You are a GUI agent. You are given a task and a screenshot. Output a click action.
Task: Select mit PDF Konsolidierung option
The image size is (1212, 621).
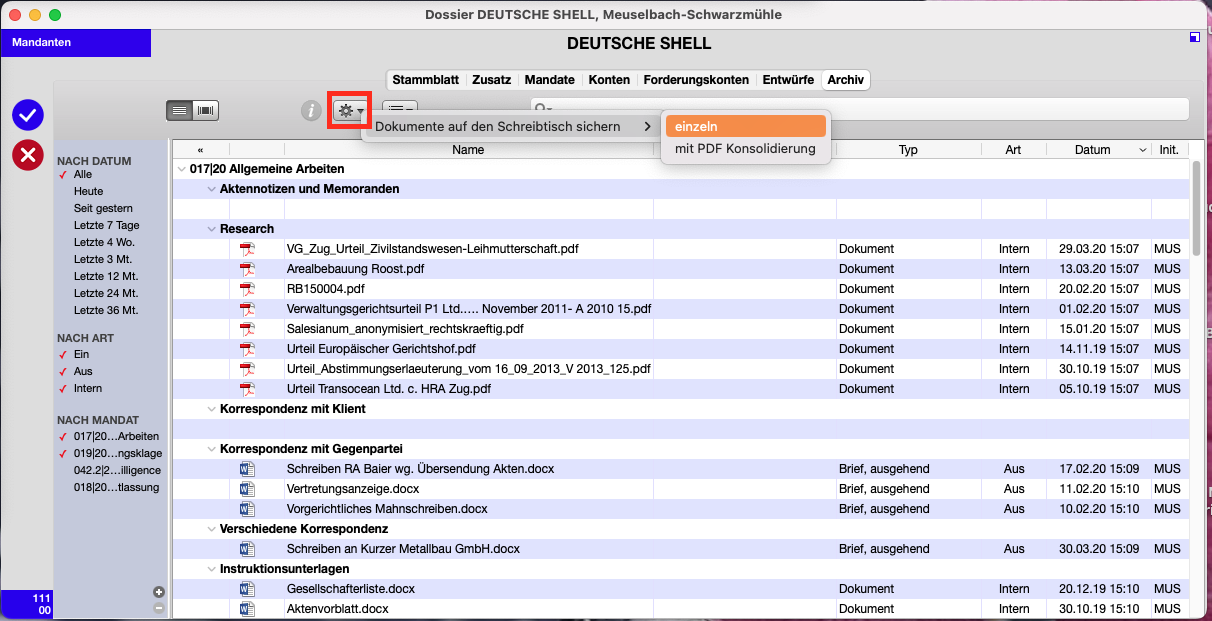tap(746, 149)
